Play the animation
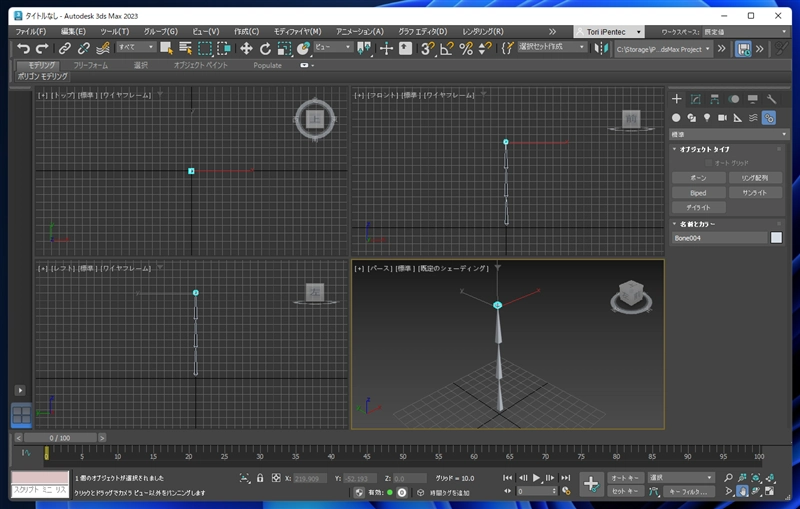Screen dimensions: 800x509 (536, 478)
